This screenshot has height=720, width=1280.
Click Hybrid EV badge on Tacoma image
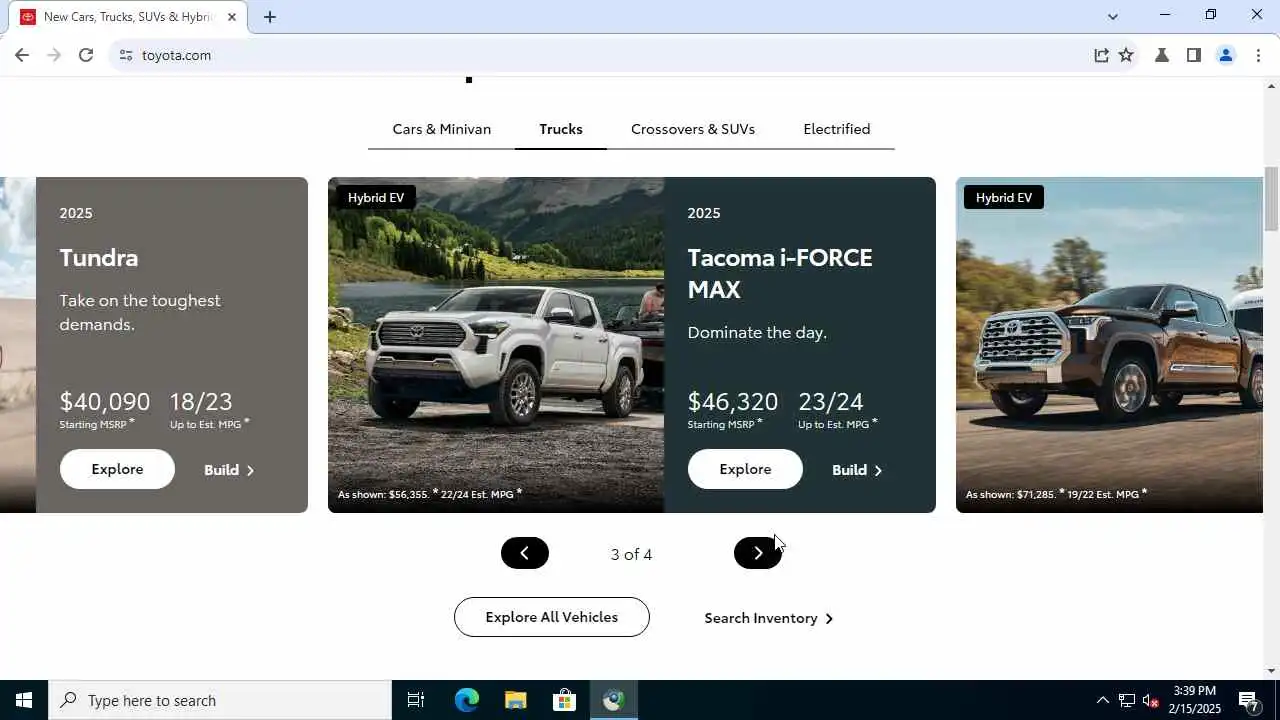click(x=376, y=197)
